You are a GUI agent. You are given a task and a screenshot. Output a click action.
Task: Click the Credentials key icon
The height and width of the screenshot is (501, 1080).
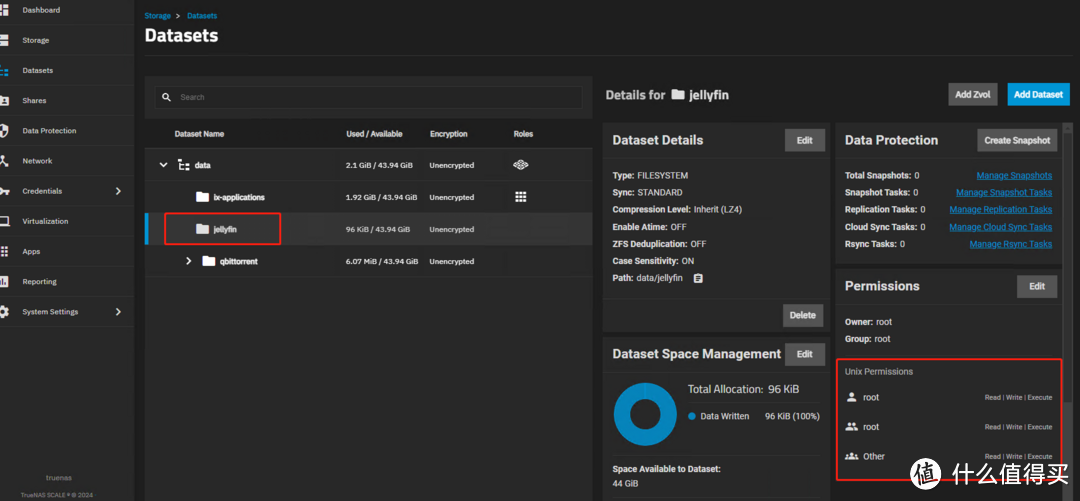4,191
